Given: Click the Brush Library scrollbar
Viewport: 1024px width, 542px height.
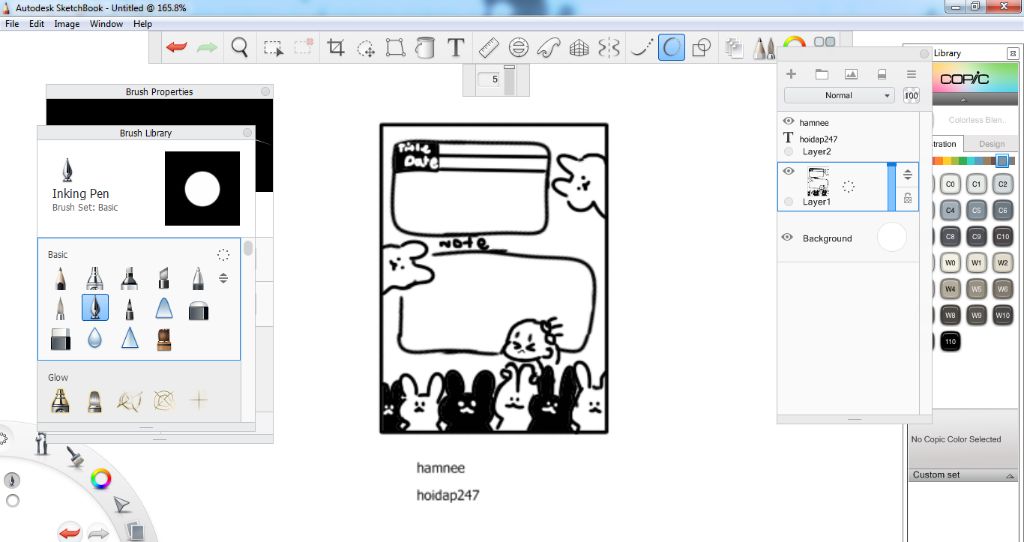Looking at the screenshot, I should (248, 249).
